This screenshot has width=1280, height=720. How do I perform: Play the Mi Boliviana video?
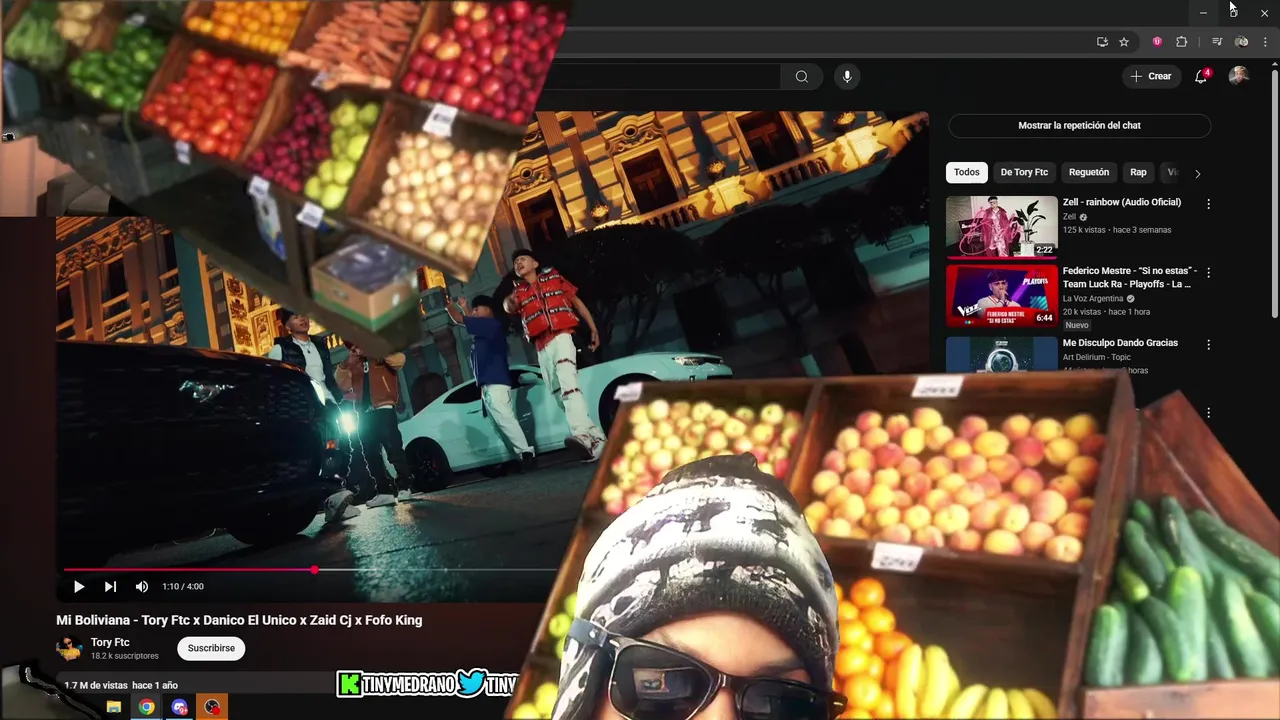tap(79, 587)
